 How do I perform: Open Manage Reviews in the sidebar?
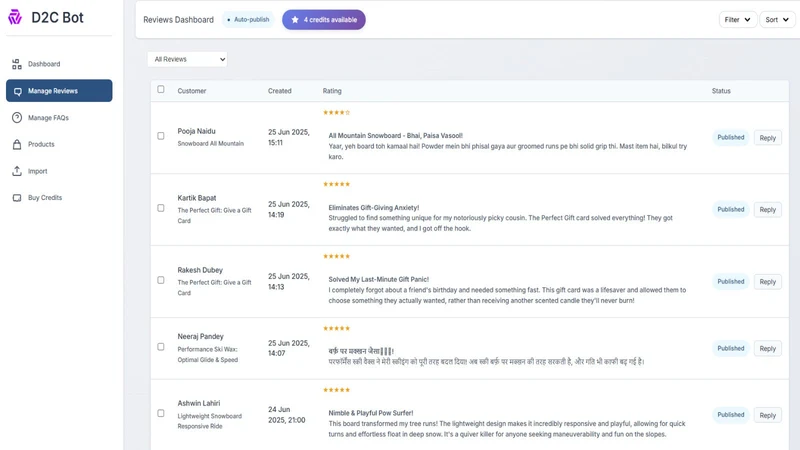[59, 91]
